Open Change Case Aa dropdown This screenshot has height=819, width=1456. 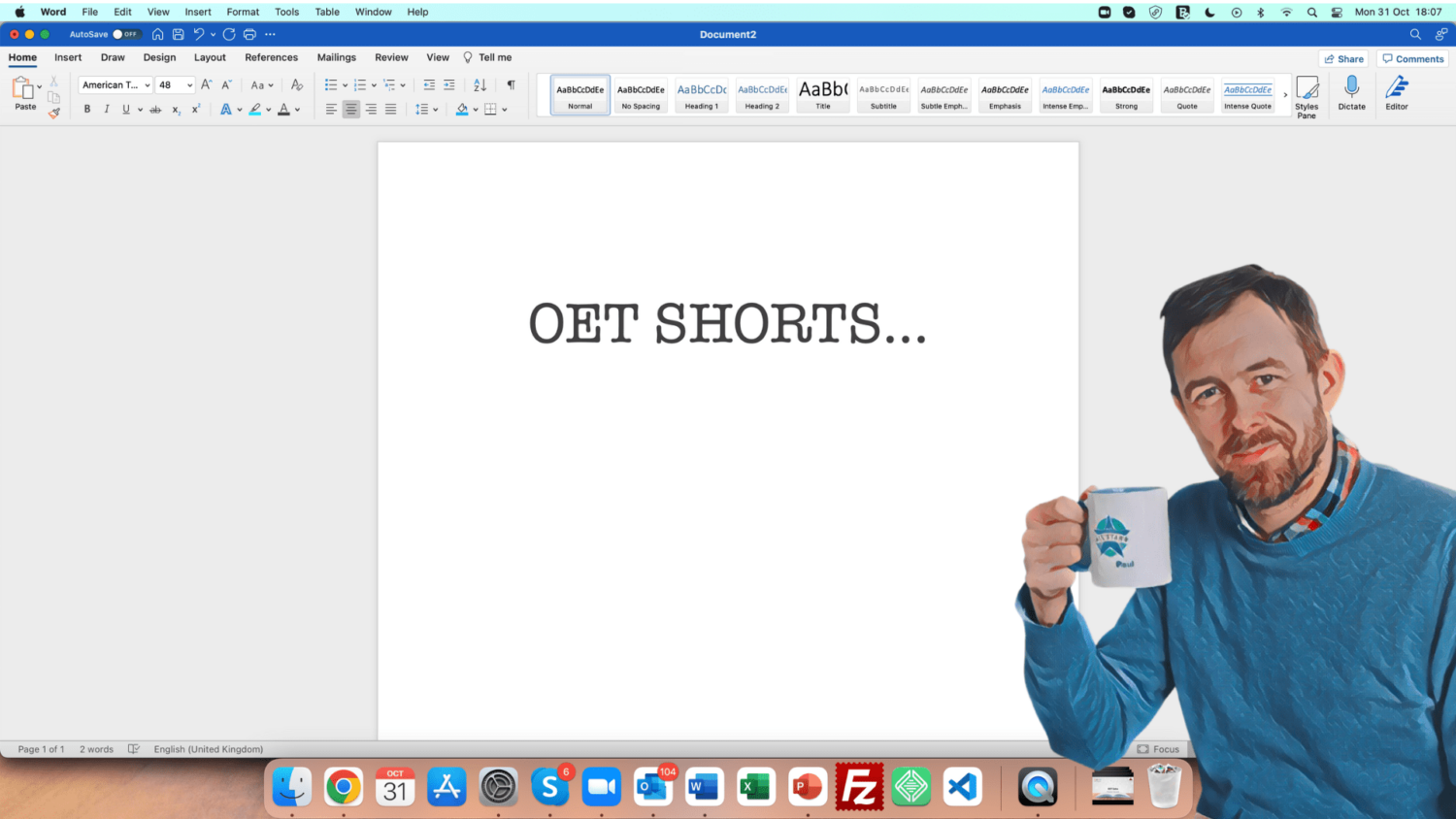262,85
